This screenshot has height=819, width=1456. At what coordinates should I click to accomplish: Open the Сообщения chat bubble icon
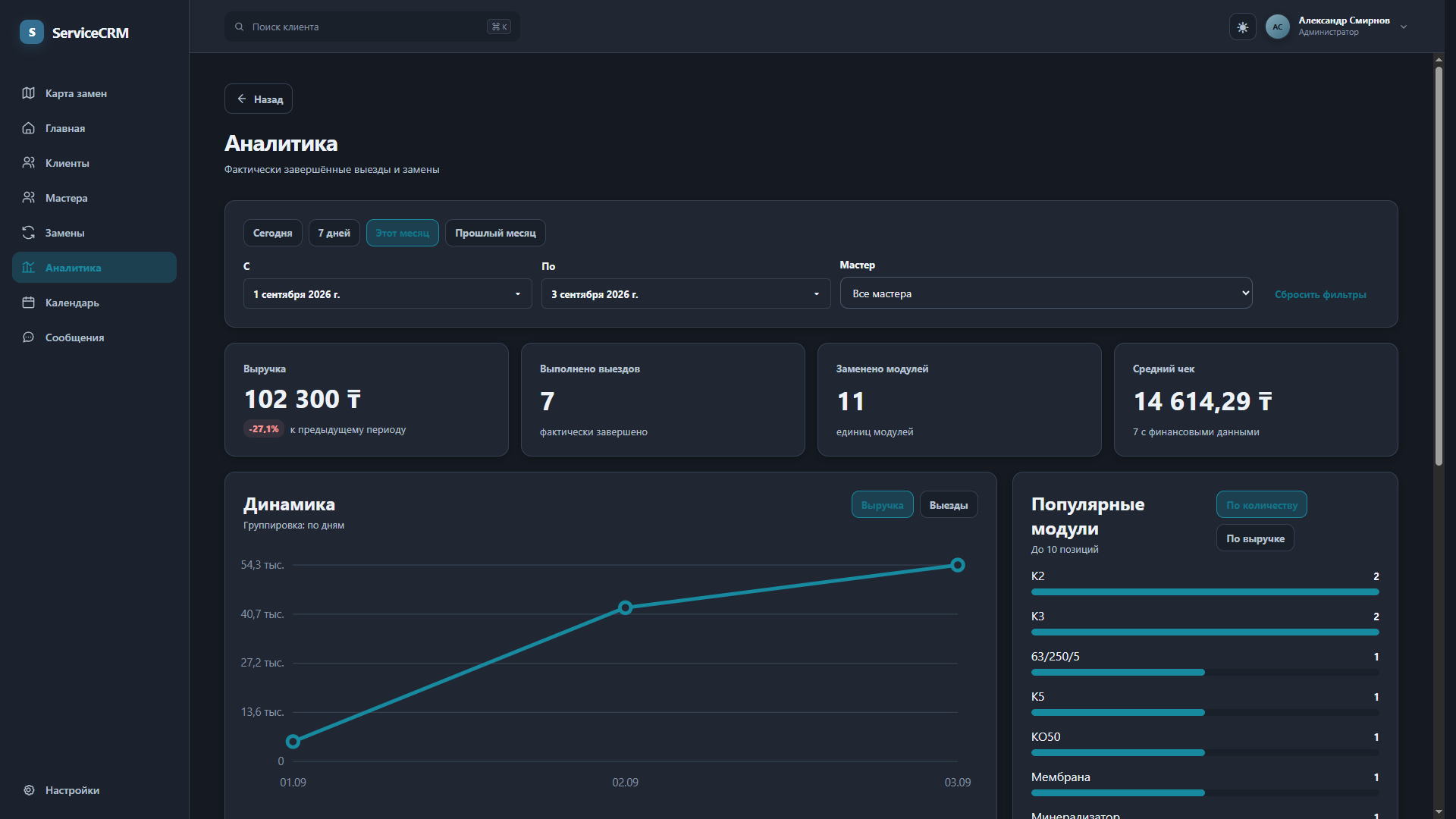29,337
